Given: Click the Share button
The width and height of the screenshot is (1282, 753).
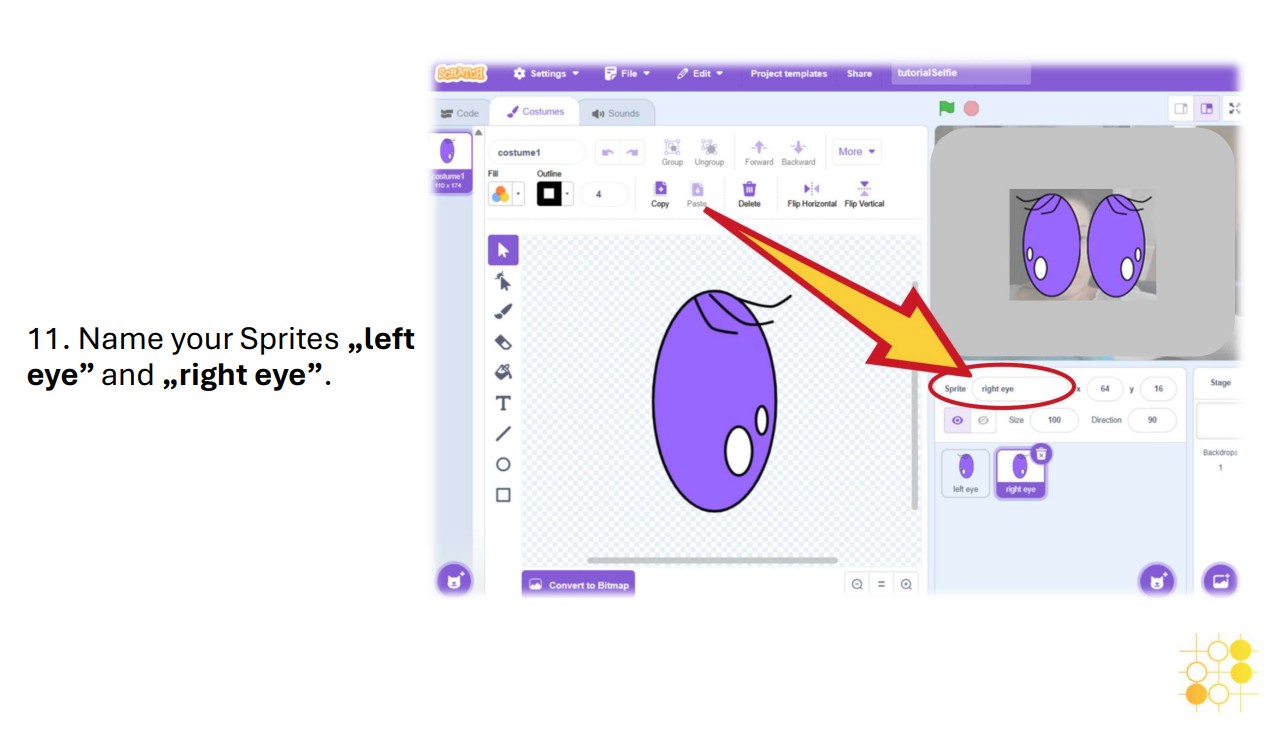Looking at the screenshot, I should [x=858, y=72].
